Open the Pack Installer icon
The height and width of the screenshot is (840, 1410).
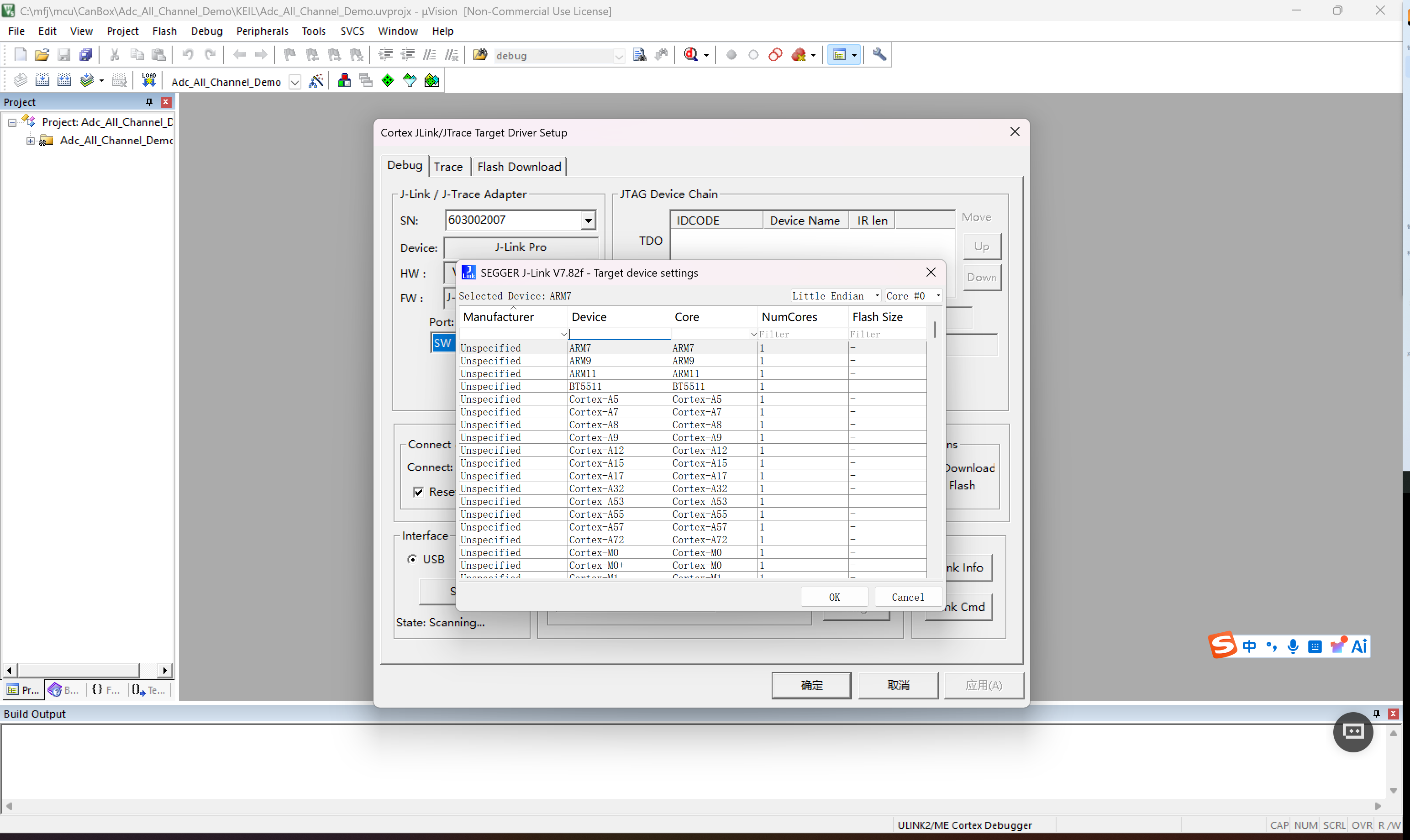[432, 80]
